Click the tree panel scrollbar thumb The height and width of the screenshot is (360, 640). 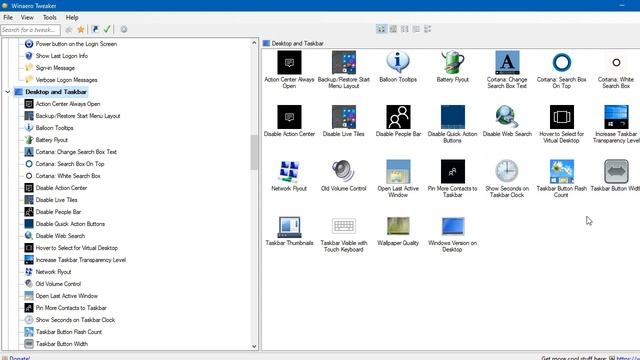click(x=254, y=152)
